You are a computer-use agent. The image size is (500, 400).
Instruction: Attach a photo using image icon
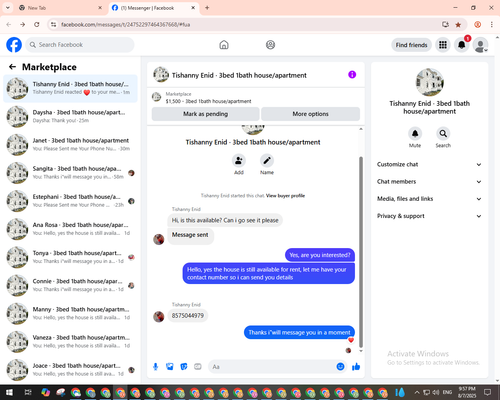tap(170, 367)
